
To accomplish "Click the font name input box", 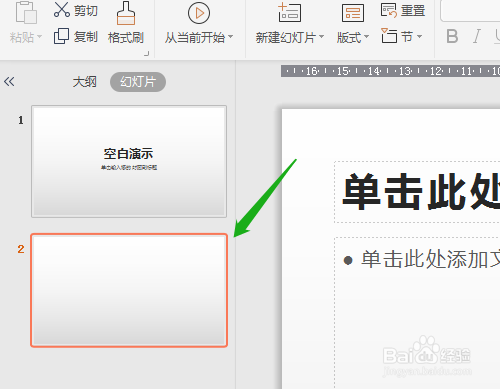I will click(x=470, y=11).
